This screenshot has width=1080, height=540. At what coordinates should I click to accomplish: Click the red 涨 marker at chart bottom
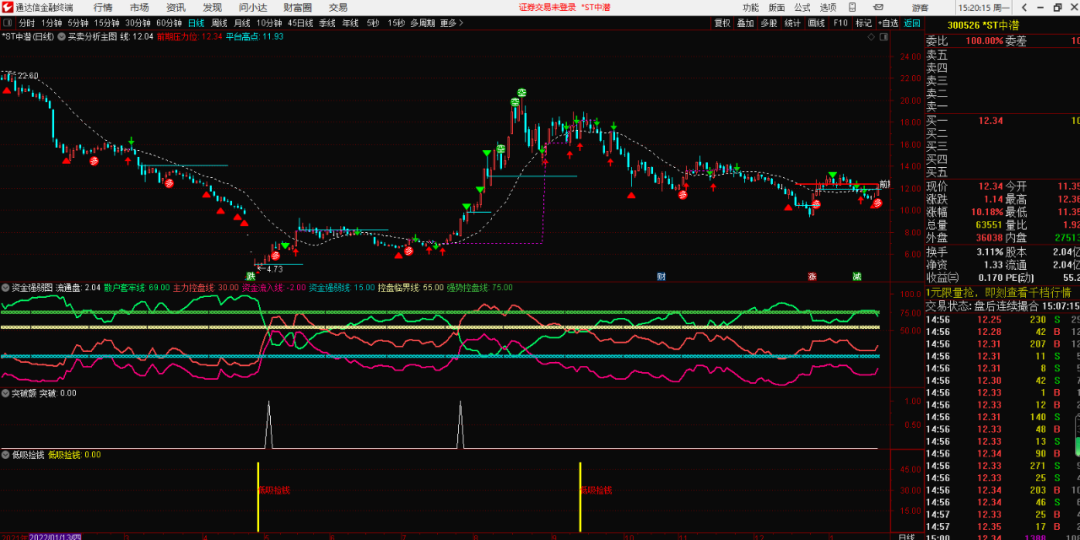point(812,276)
